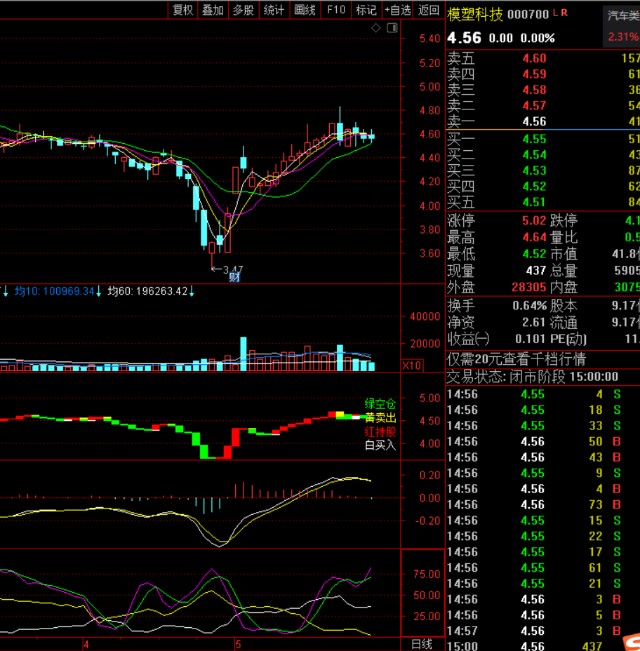Click the 财 finance marker below candlesticks
The image size is (640, 651).
233,277
